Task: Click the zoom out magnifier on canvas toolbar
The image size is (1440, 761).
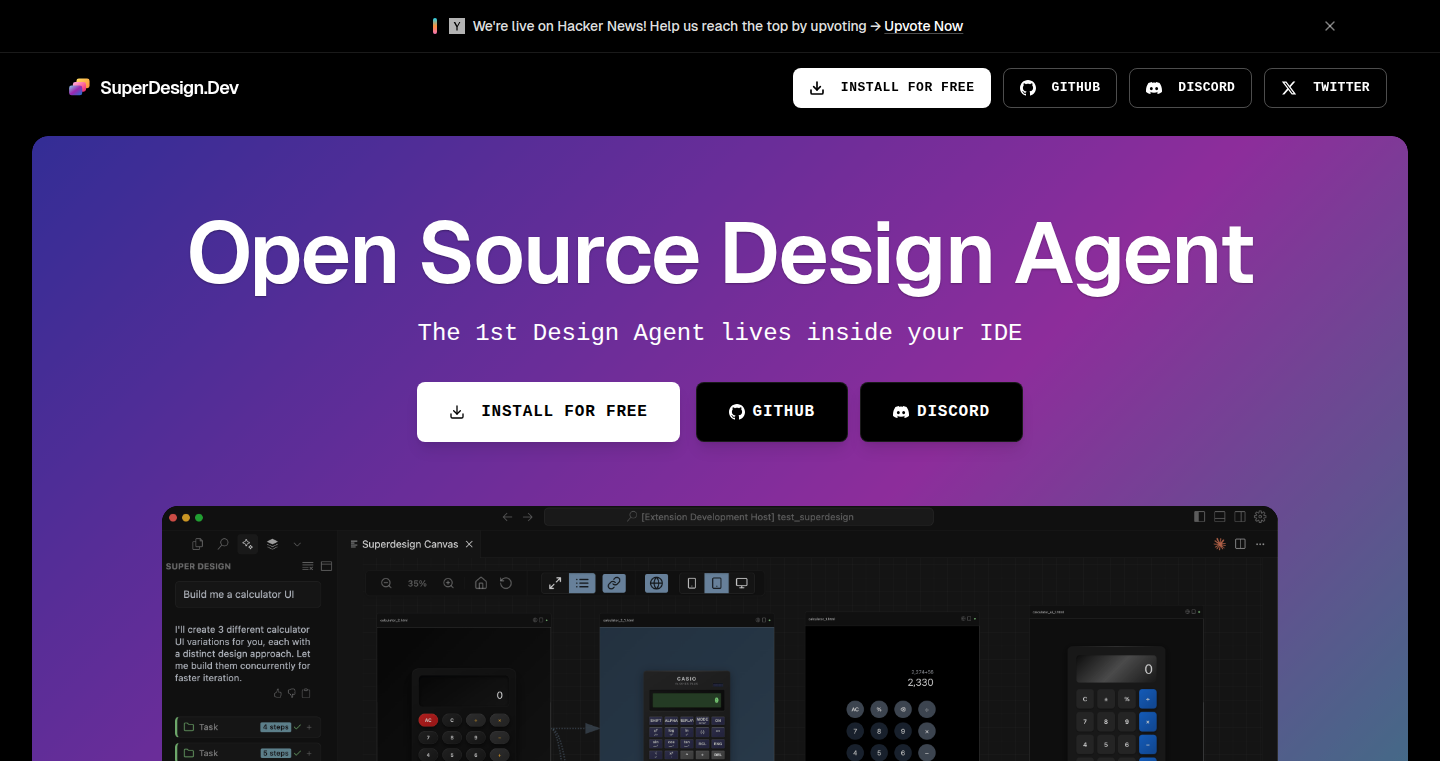Action: point(386,583)
